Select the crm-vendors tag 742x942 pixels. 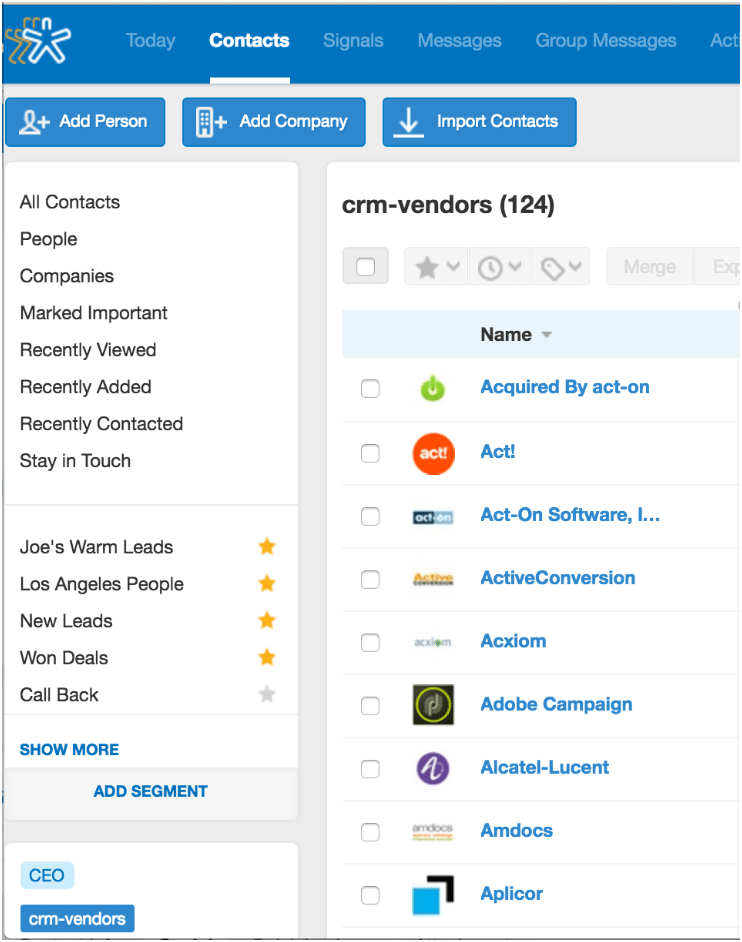pos(77,919)
